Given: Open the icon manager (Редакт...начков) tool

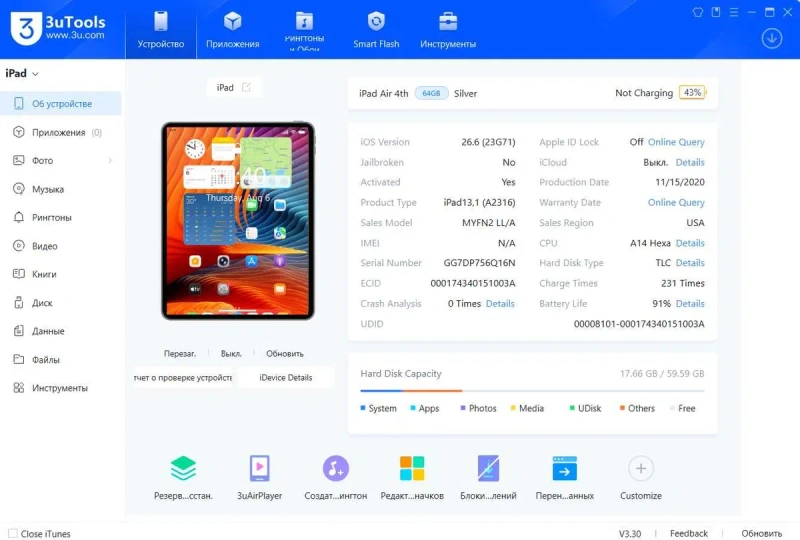Looking at the screenshot, I should click(412, 477).
